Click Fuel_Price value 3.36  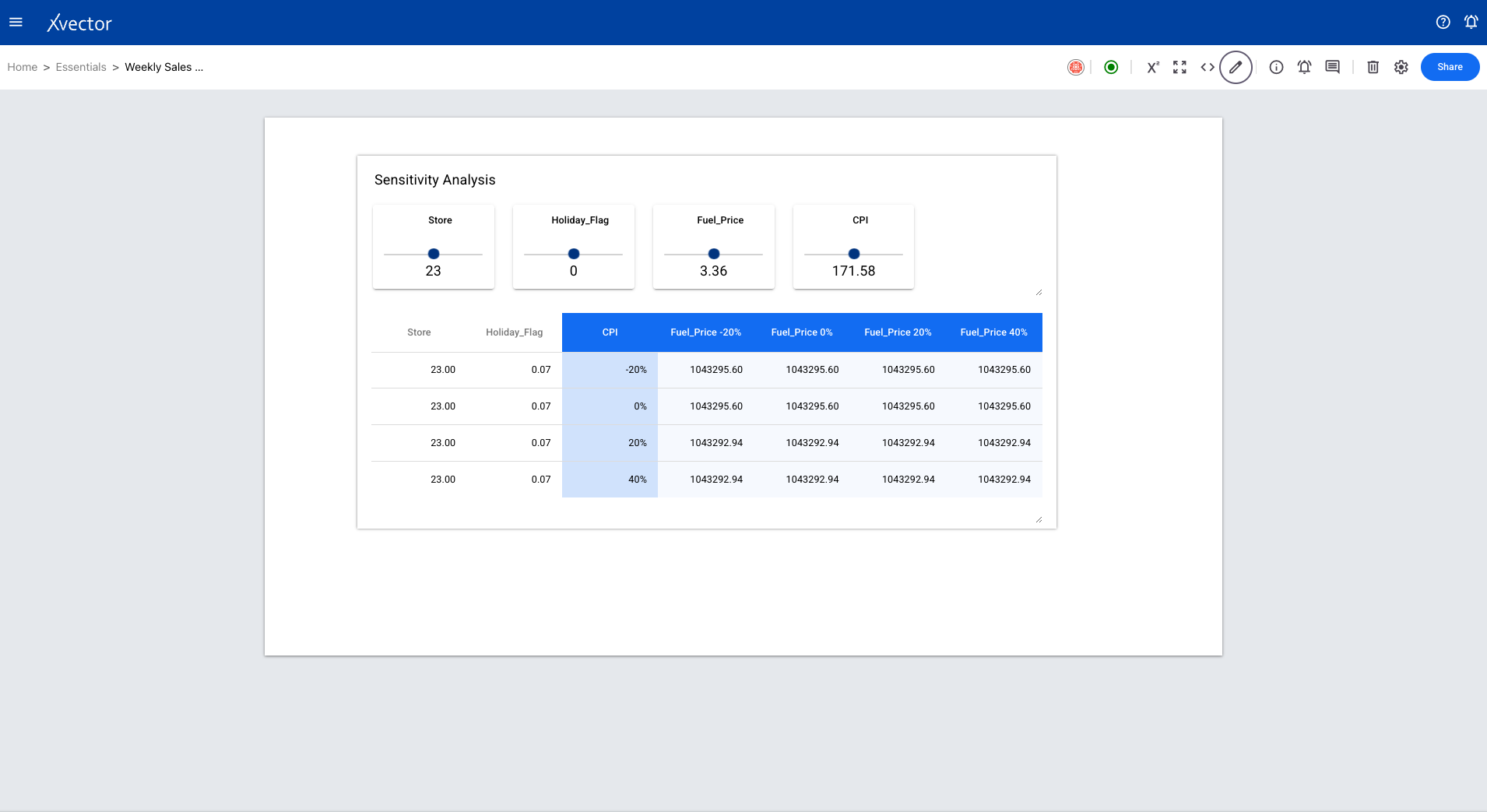714,271
